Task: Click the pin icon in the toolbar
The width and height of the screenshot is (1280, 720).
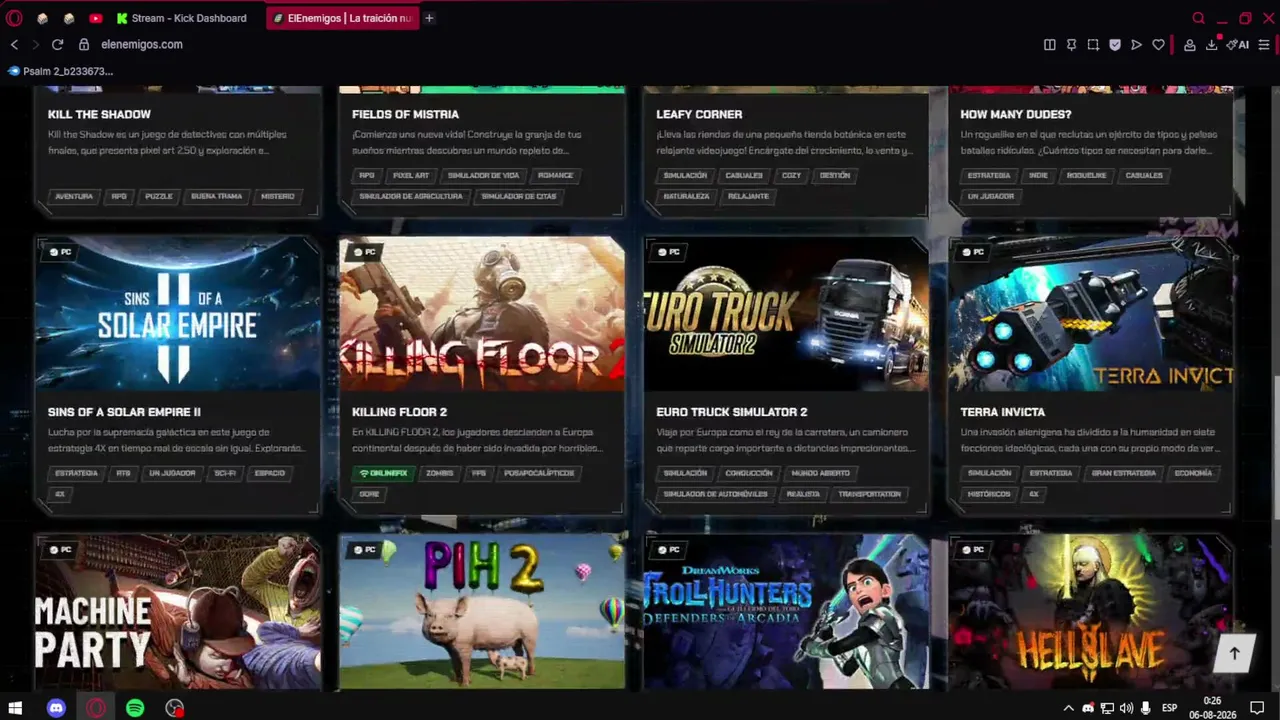Action: point(1071,45)
